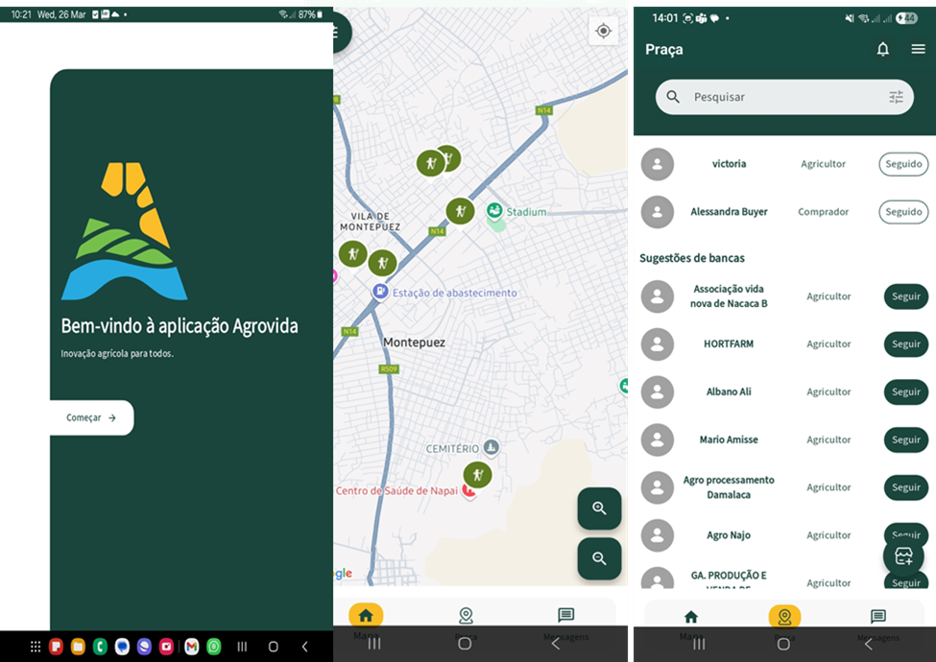Viewport: 936px width, 662px height.
Task: Open the hamburger menu in Praça header
Action: click(917, 49)
